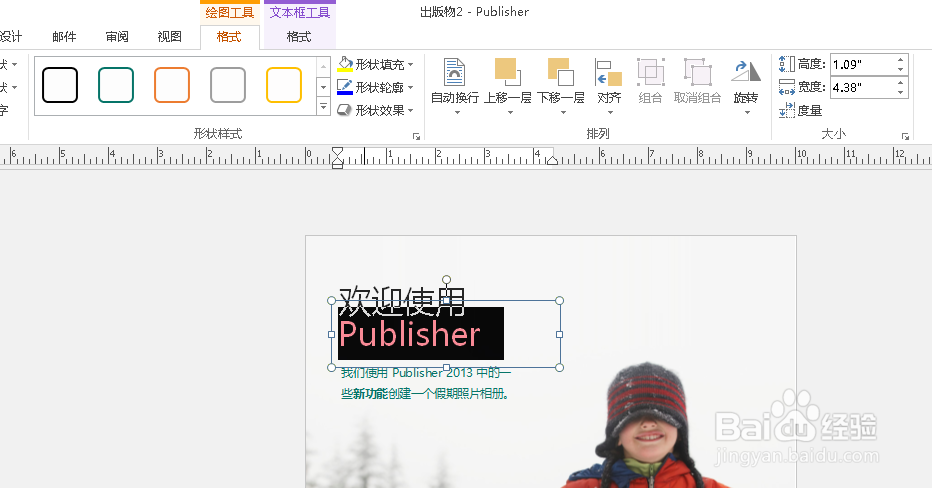The height and width of the screenshot is (488, 932).
Task: Click the shape outline pen icon
Action: click(x=345, y=87)
